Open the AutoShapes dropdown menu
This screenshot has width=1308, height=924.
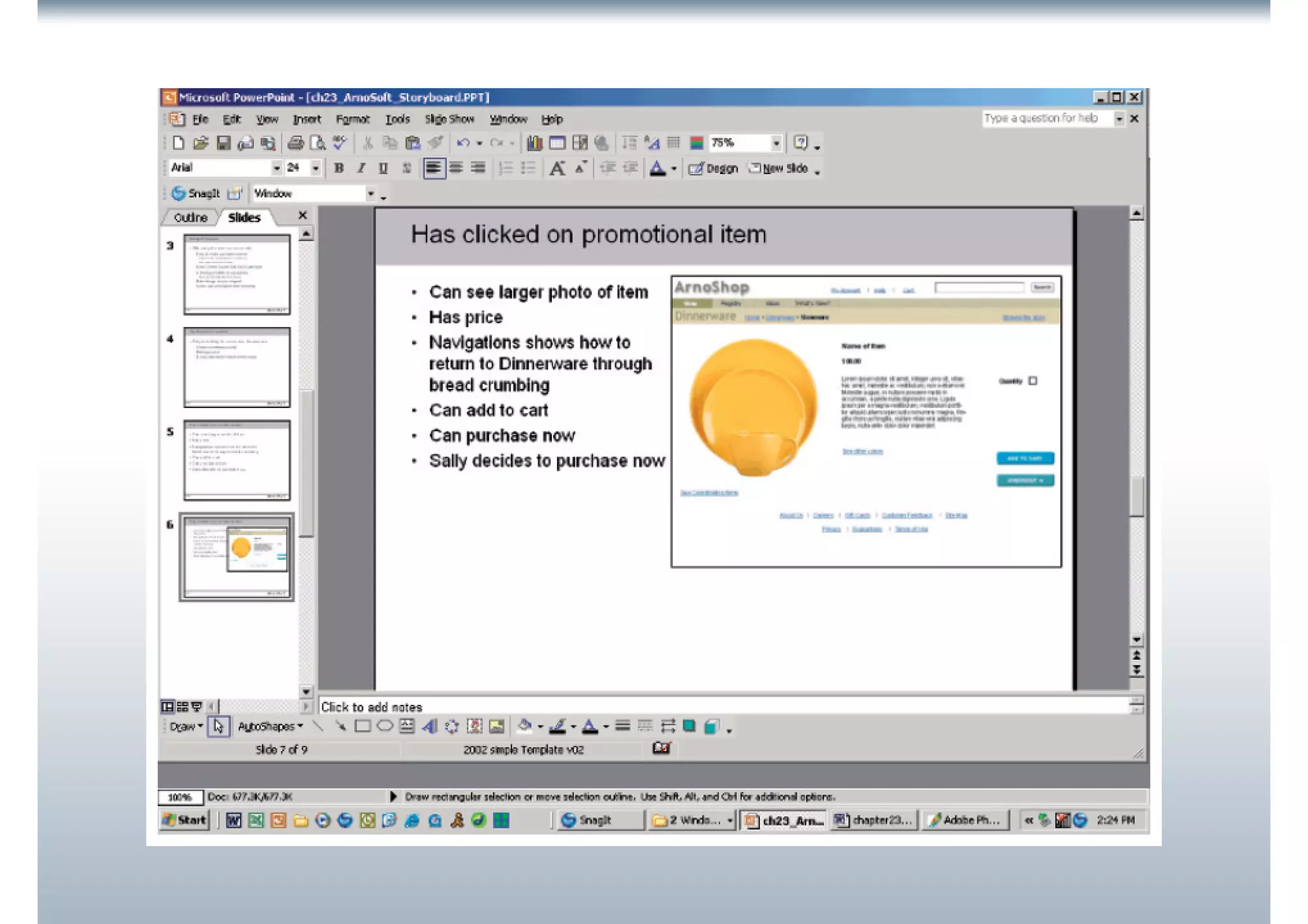pyautogui.click(x=270, y=726)
